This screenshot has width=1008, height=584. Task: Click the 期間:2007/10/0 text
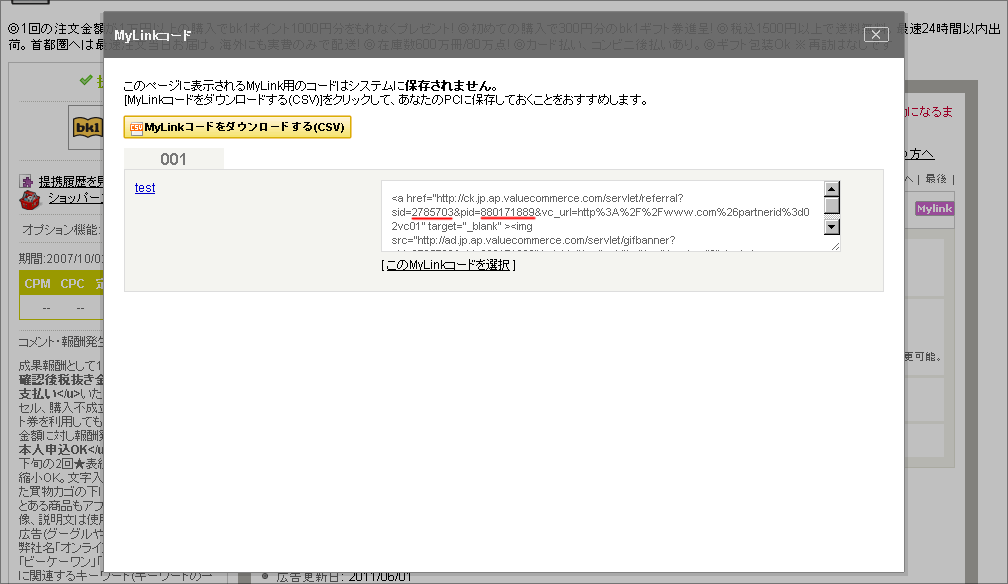(x=61, y=259)
